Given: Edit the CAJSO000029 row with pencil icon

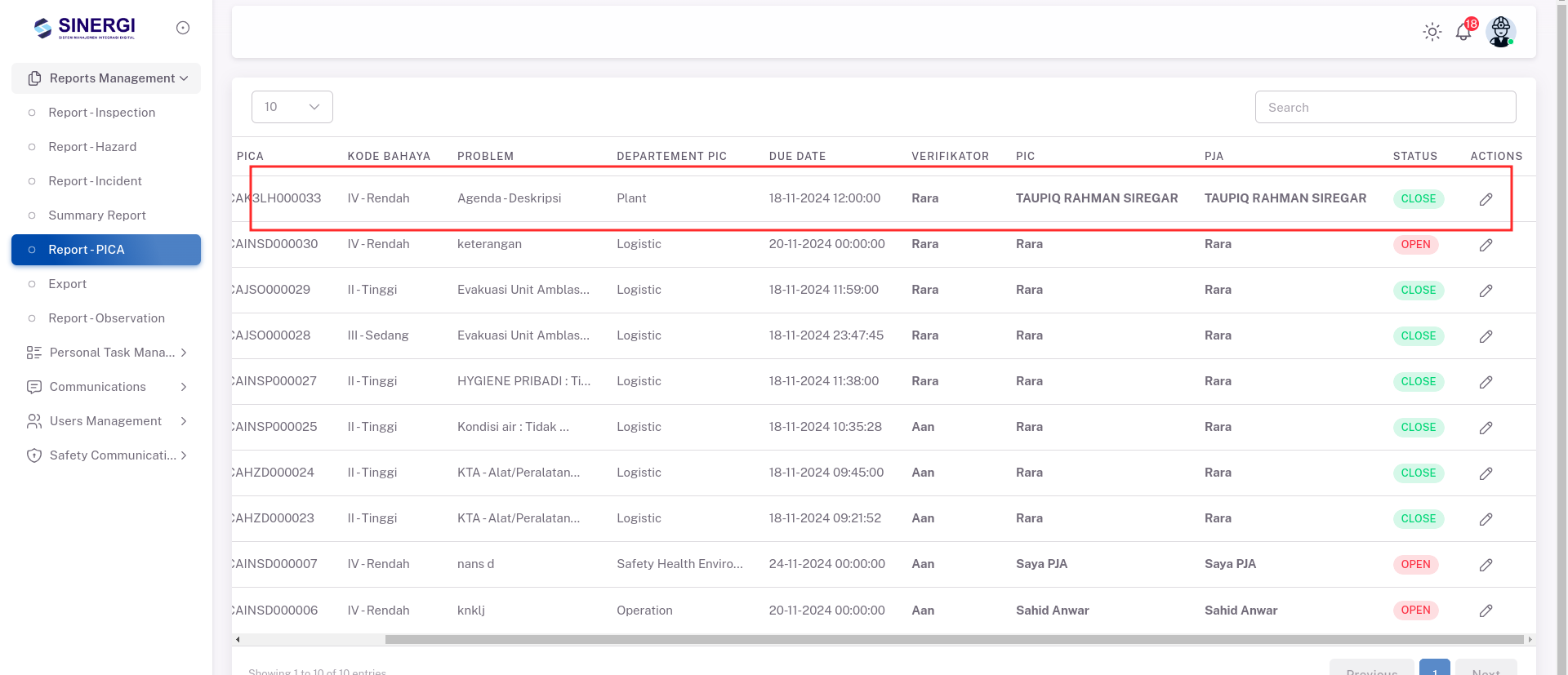Looking at the screenshot, I should (x=1486, y=291).
